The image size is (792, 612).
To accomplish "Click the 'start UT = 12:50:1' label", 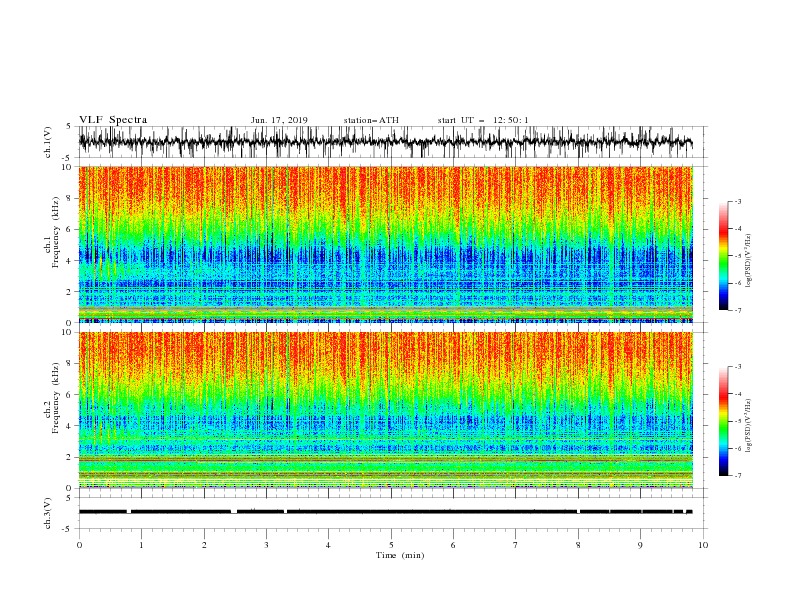I will [483, 120].
